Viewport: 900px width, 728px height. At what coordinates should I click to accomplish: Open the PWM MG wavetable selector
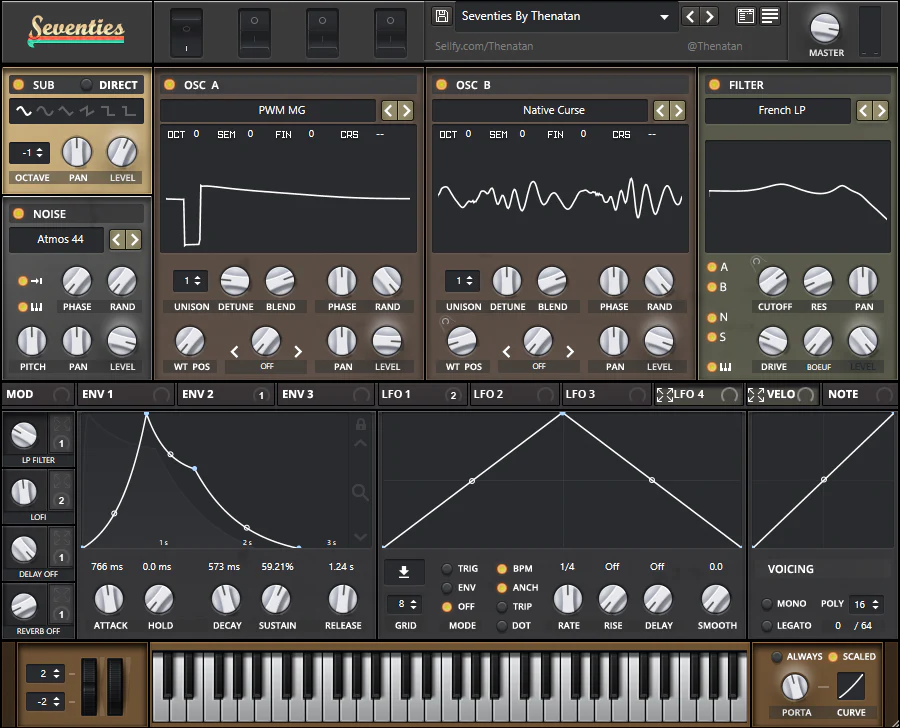click(268, 111)
